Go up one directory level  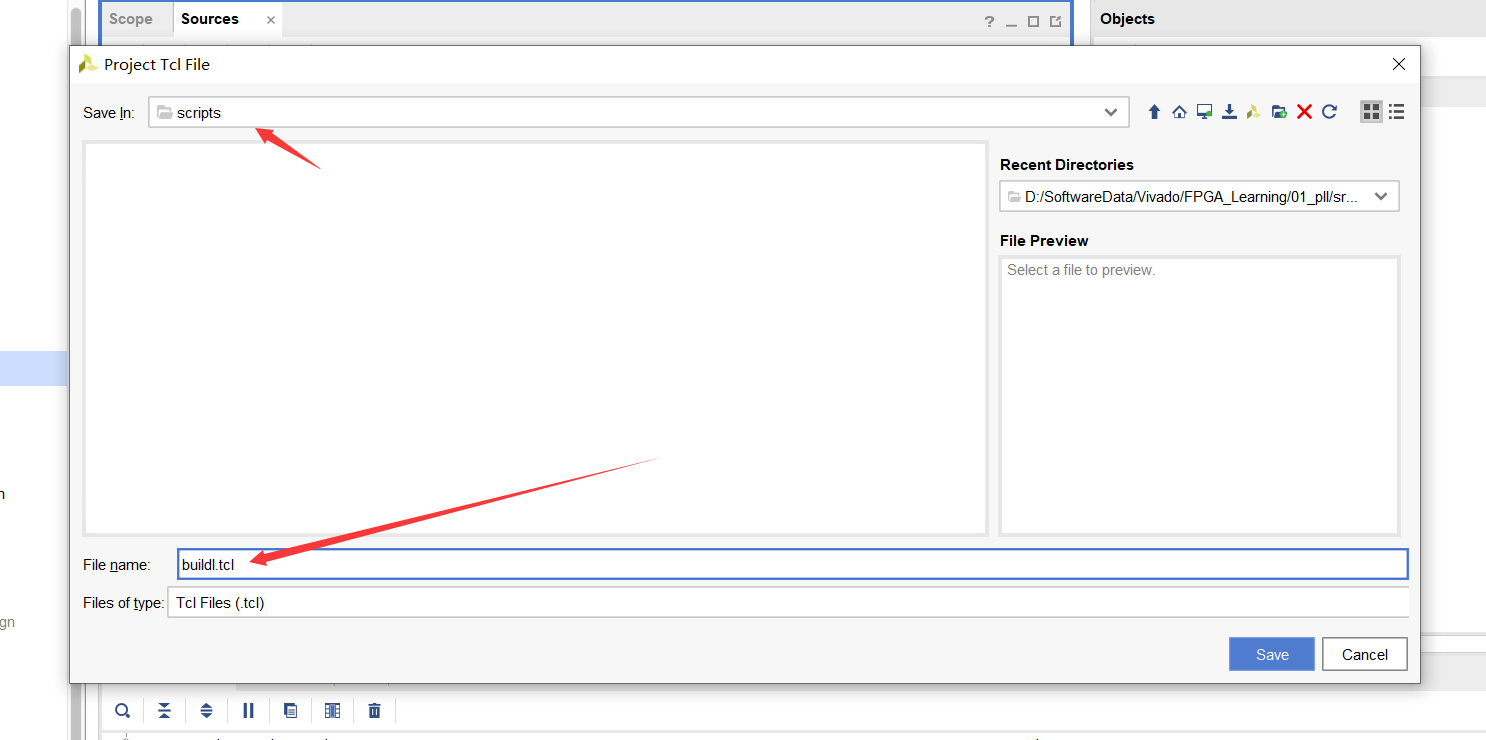pos(1154,112)
